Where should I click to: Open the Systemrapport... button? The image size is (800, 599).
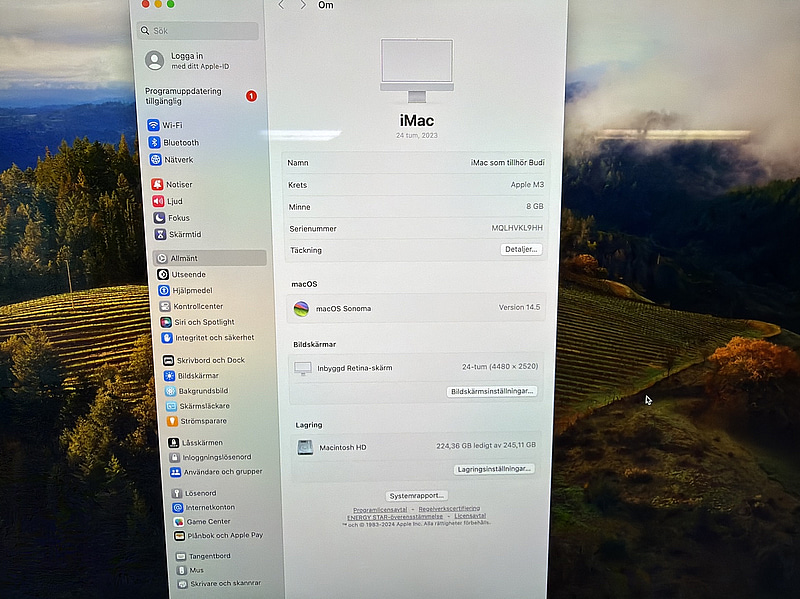pos(416,496)
